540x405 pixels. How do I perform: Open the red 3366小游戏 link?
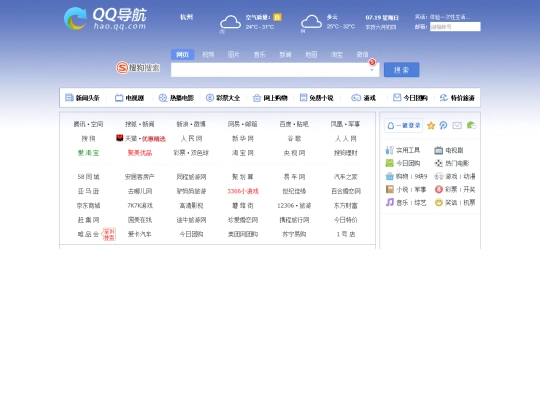tap(243, 191)
